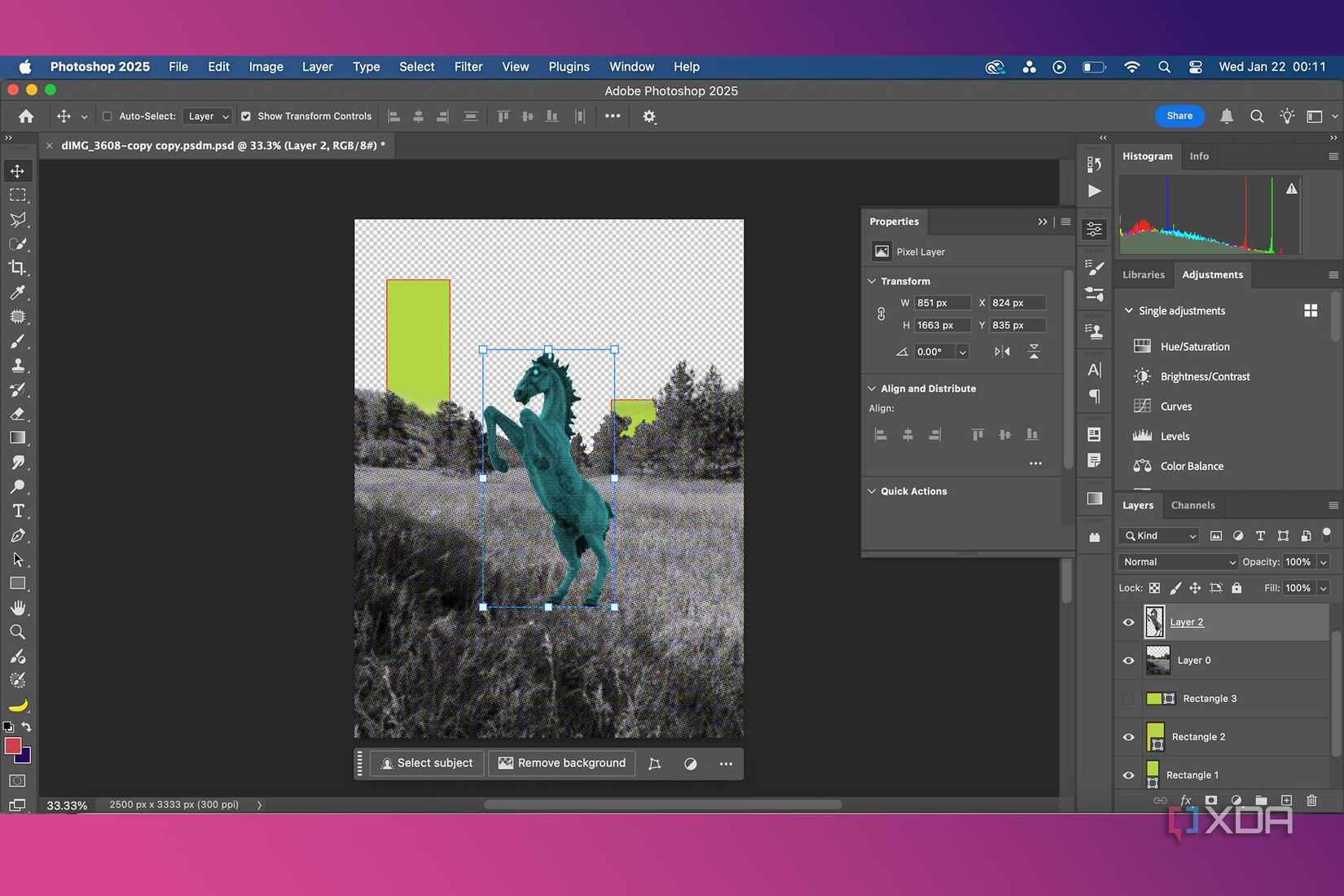Hide Rectangle 2 layer visibility
Image resolution: width=1344 pixels, height=896 pixels.
coord(1128,737)
